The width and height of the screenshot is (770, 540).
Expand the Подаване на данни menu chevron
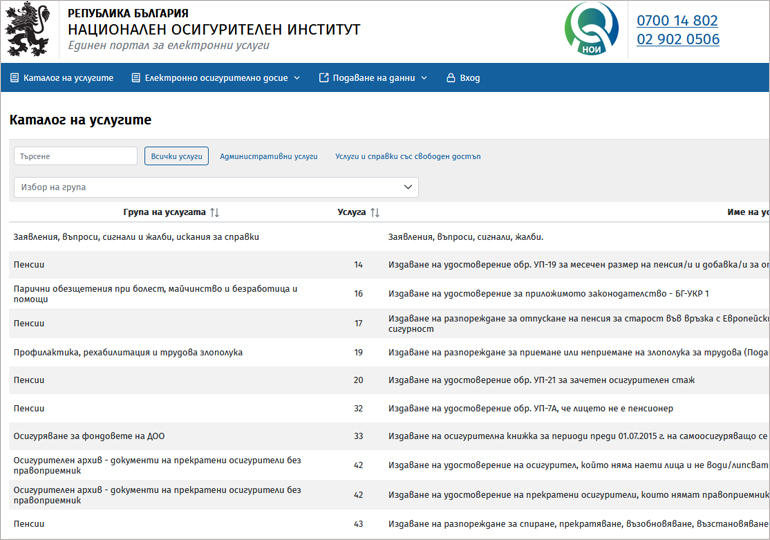tap(424, 78)
